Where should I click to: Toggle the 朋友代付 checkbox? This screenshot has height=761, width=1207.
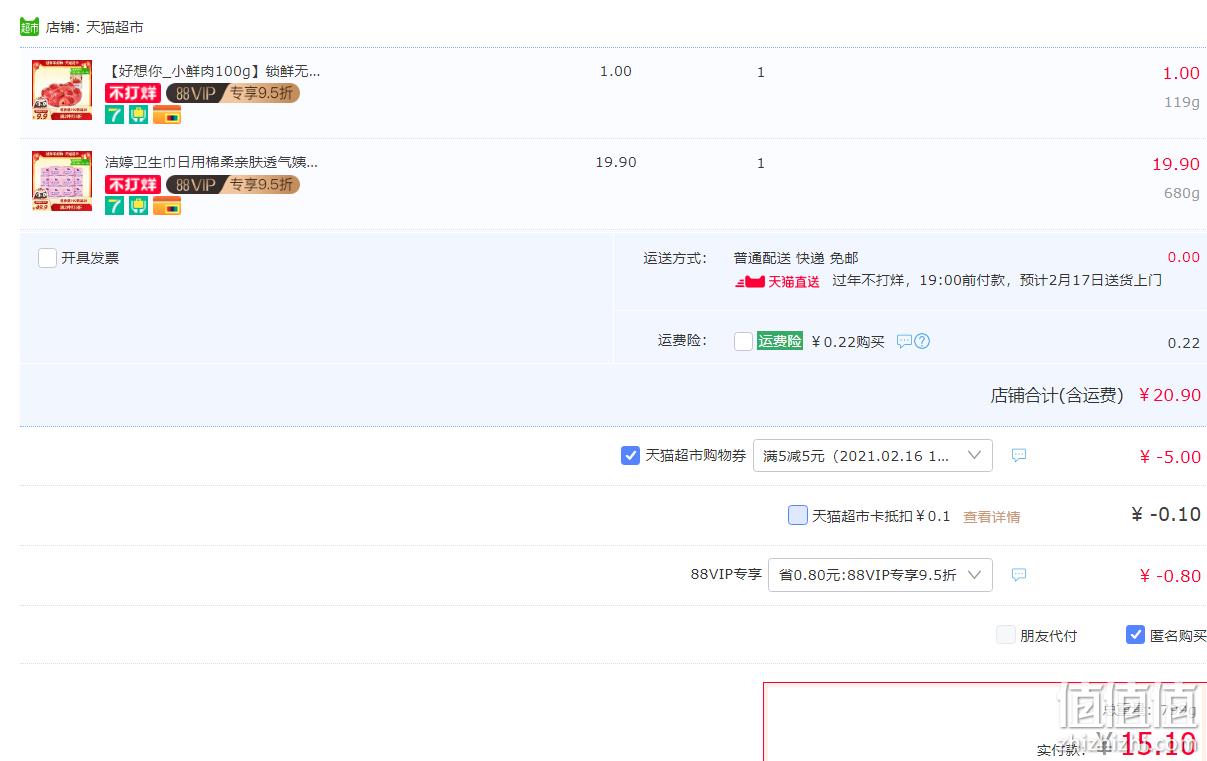pos(1005,635)
